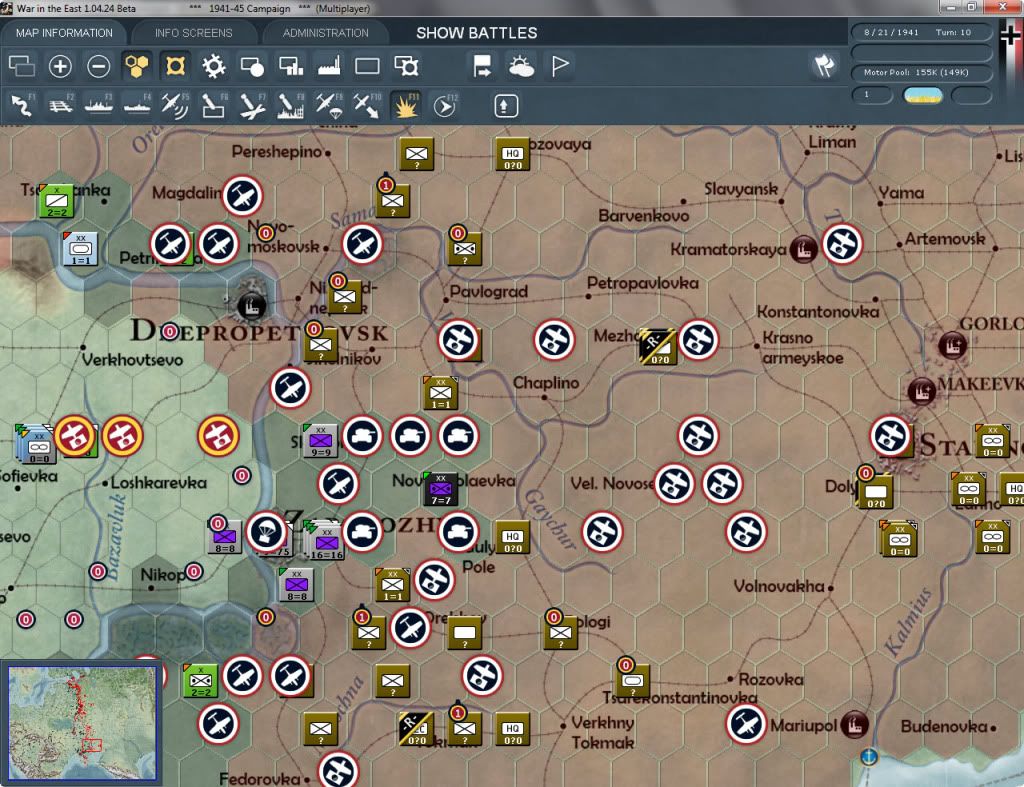The width and height of the screenshot is (1024, 787).
Task: Zoom in with the plus circle icon
Action: tap(60, 66)
